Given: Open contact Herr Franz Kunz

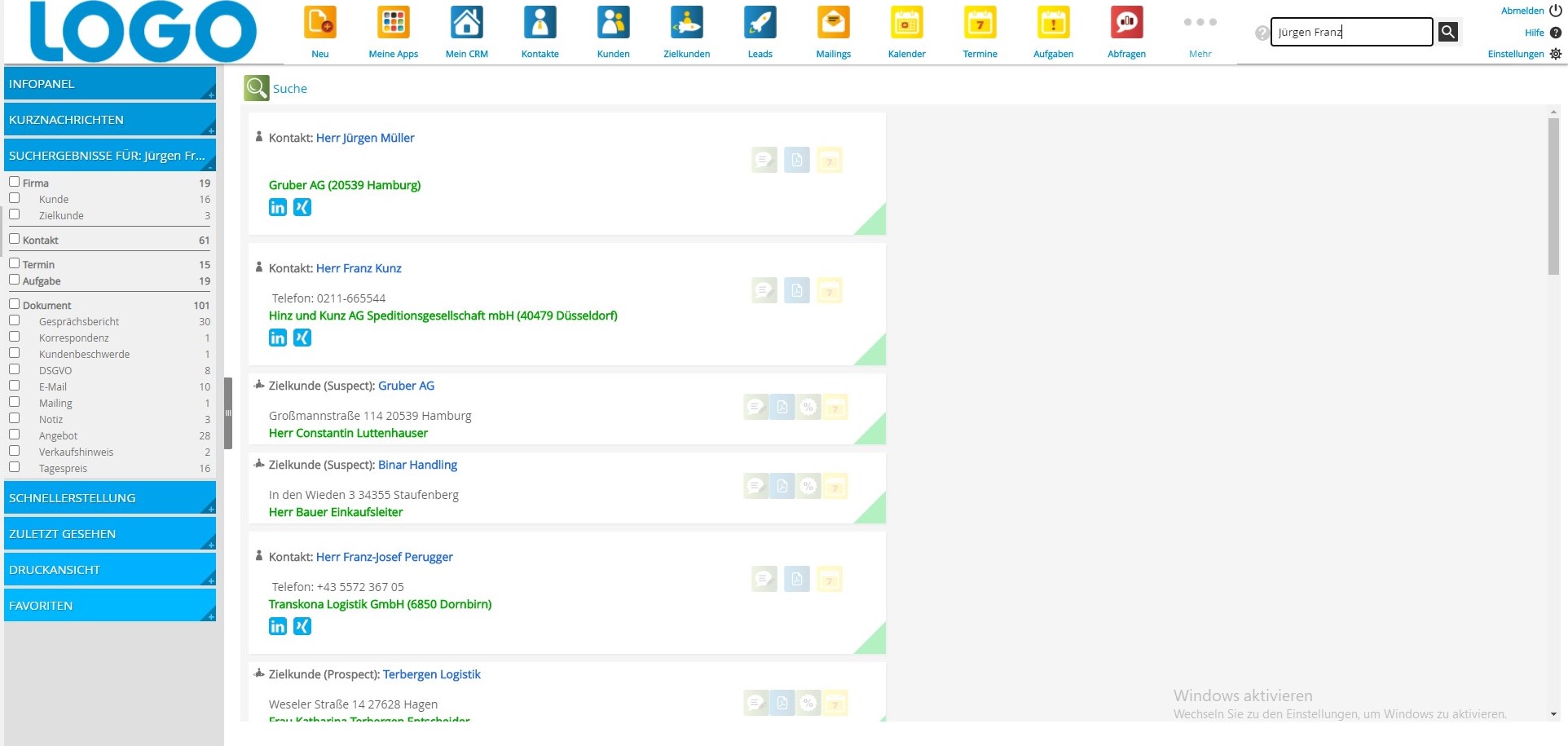Looking at the screenshot, I should pyautogui.click(x=359, y=268).
